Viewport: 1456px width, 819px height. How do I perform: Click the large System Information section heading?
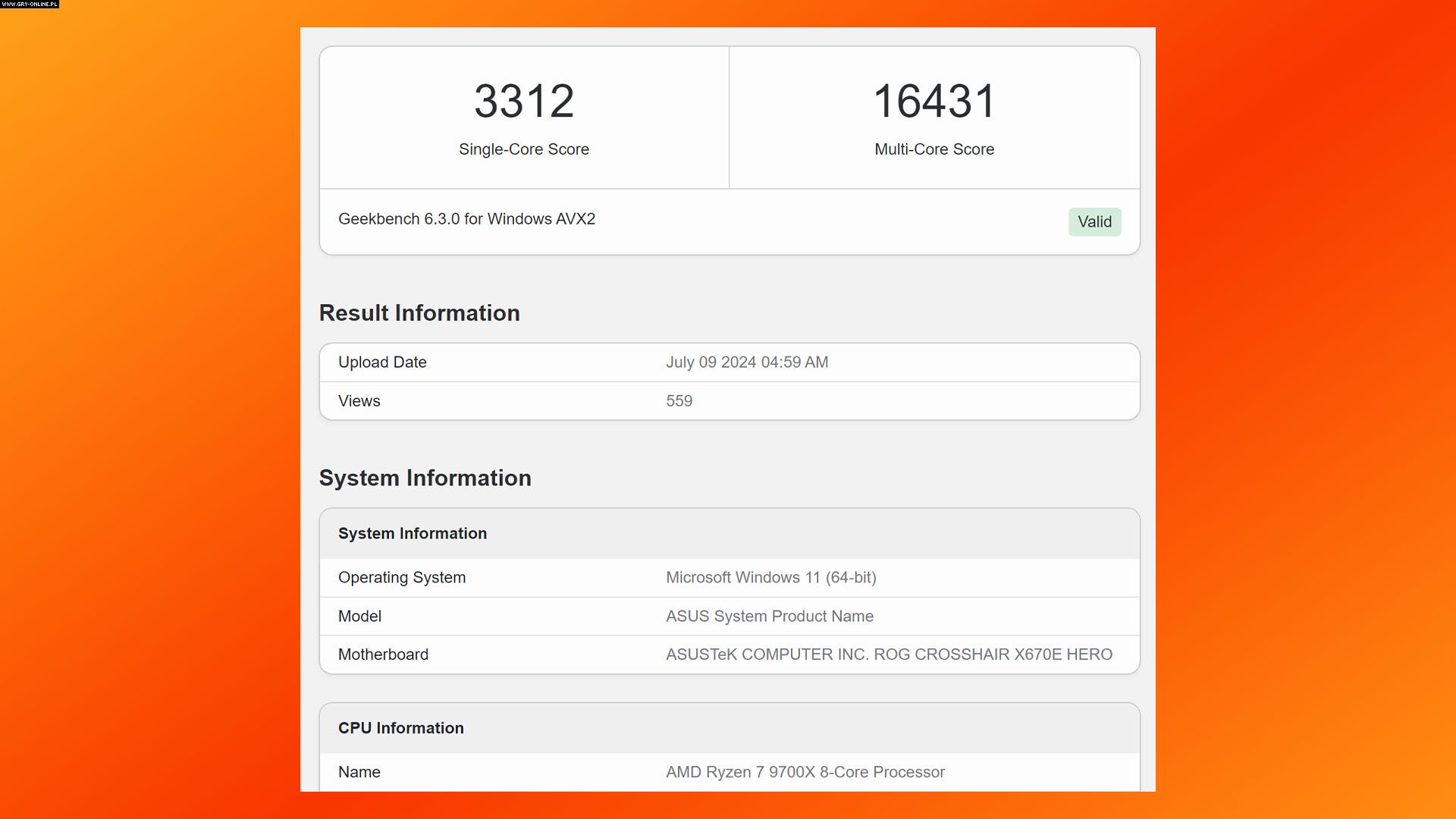[x=425, y=479]
